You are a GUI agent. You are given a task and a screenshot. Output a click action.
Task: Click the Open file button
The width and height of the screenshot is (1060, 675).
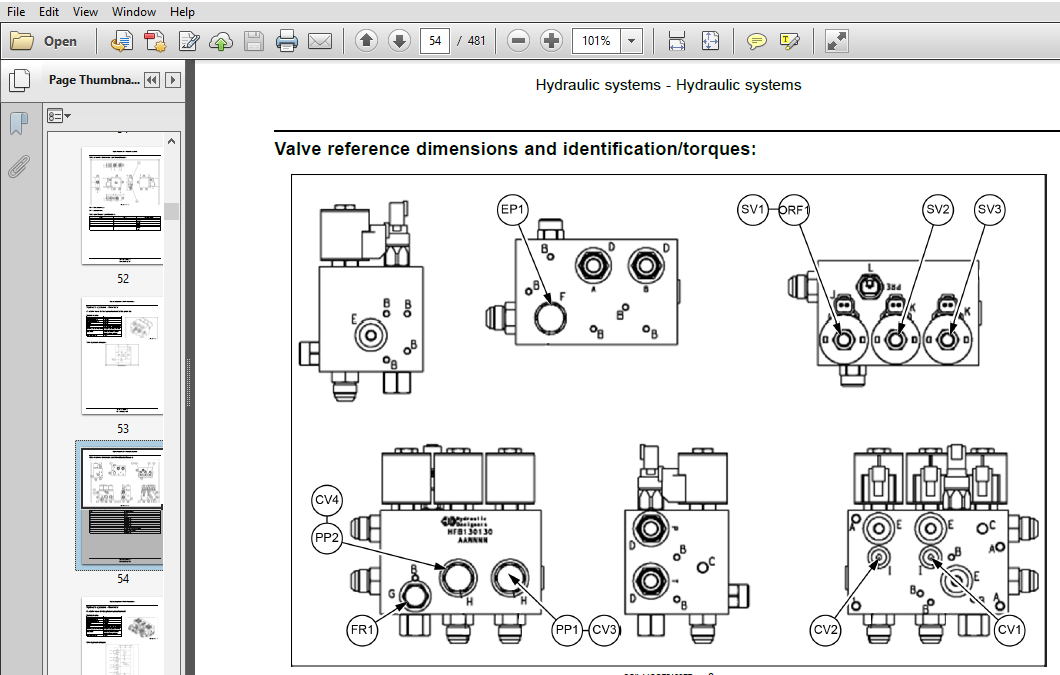click(x=45, y=41)
